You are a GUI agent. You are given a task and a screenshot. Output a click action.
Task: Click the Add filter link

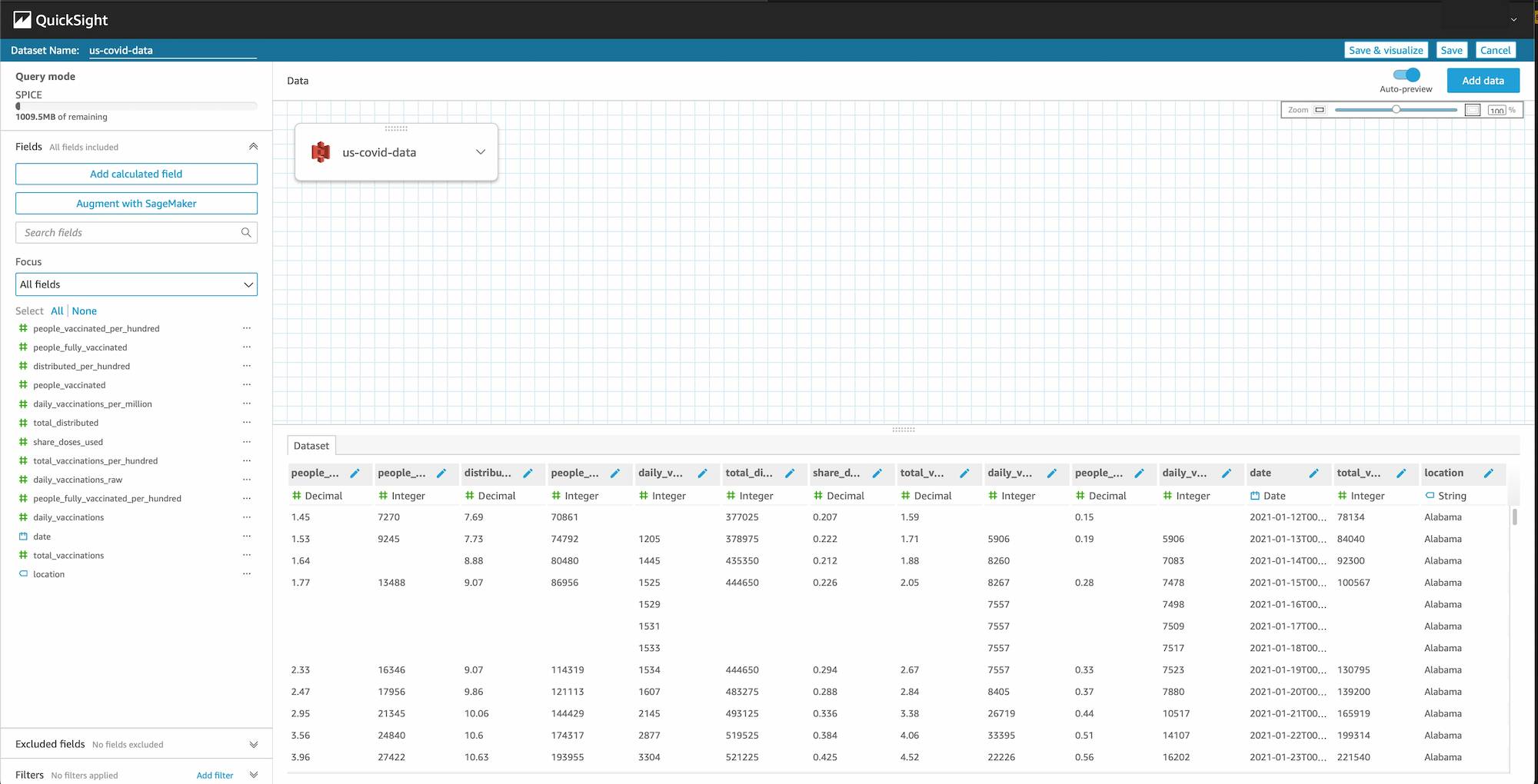coord(215,775)
